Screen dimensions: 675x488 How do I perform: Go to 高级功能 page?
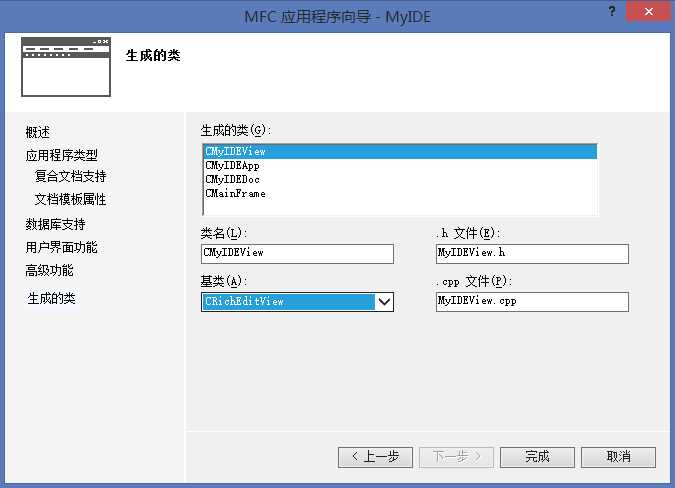click(x=50, y=271)
